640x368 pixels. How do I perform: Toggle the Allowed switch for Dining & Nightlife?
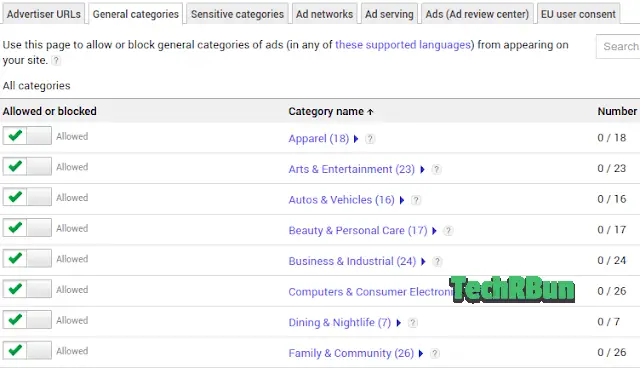click(x=27, y=319)
